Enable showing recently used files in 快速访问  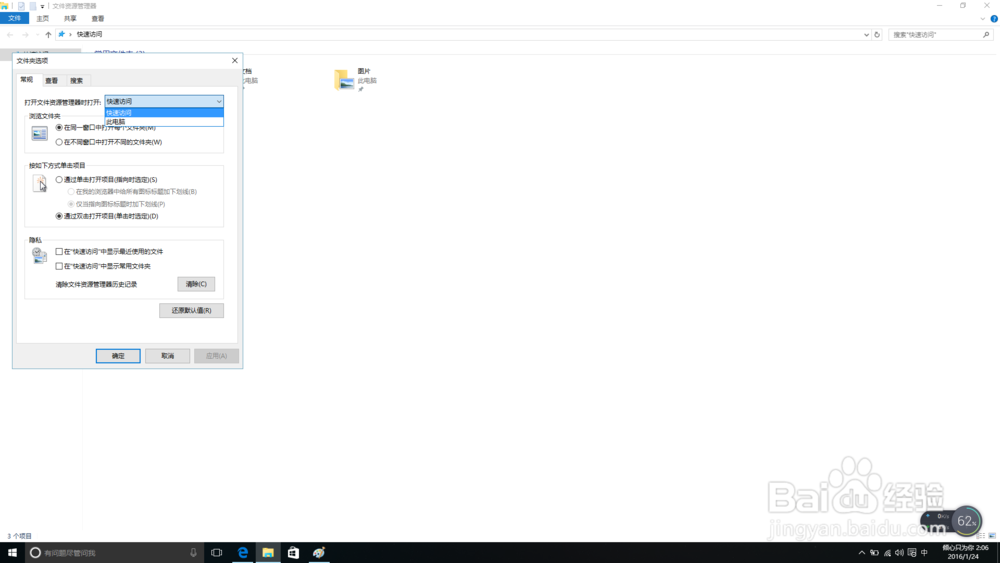[59, 252]
